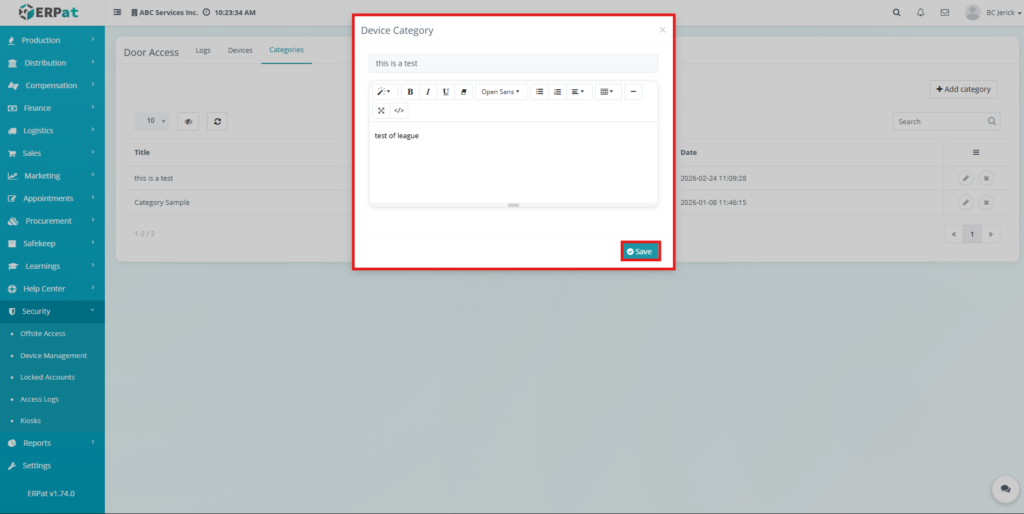Click the ERPat logo
This screenshot has height=514, width=1024.
tap(49, 12)
